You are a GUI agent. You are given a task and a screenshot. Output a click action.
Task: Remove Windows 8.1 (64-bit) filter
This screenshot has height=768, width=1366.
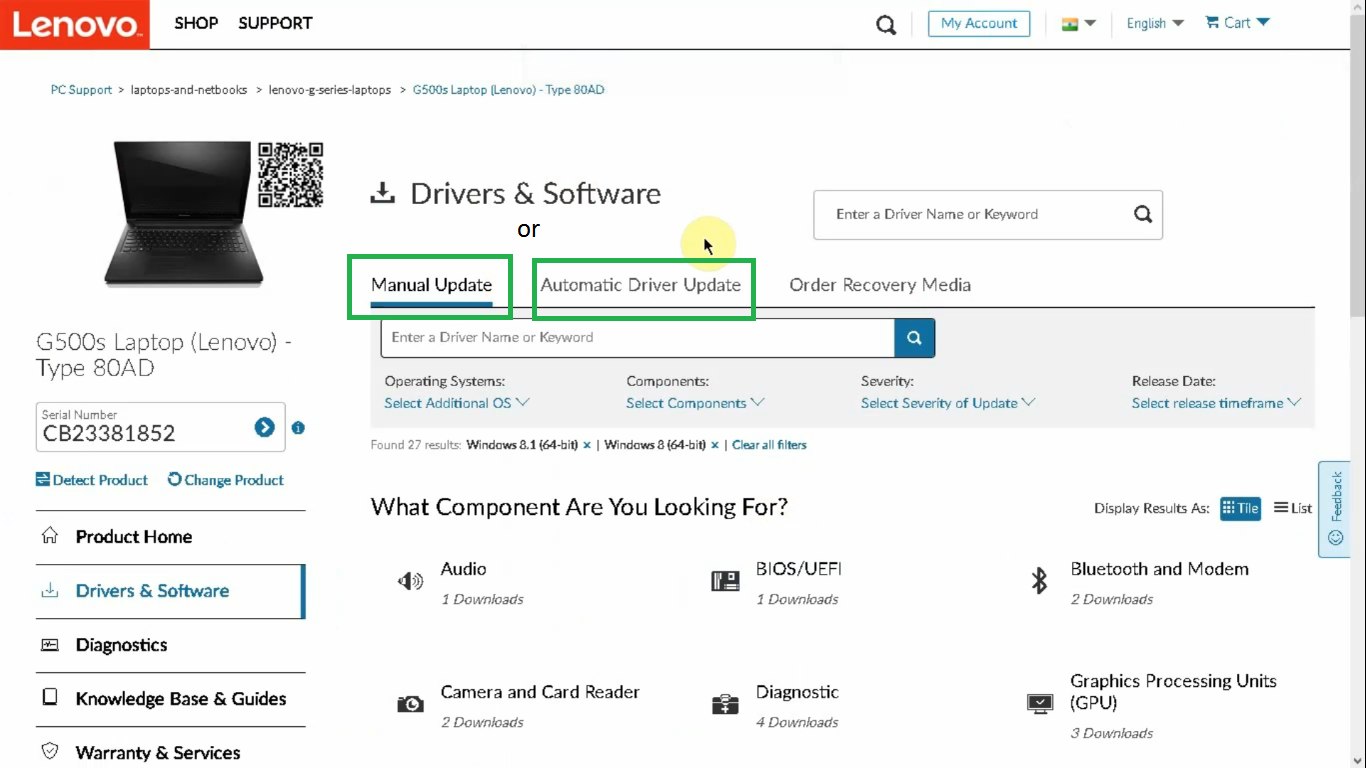(587, 445)
